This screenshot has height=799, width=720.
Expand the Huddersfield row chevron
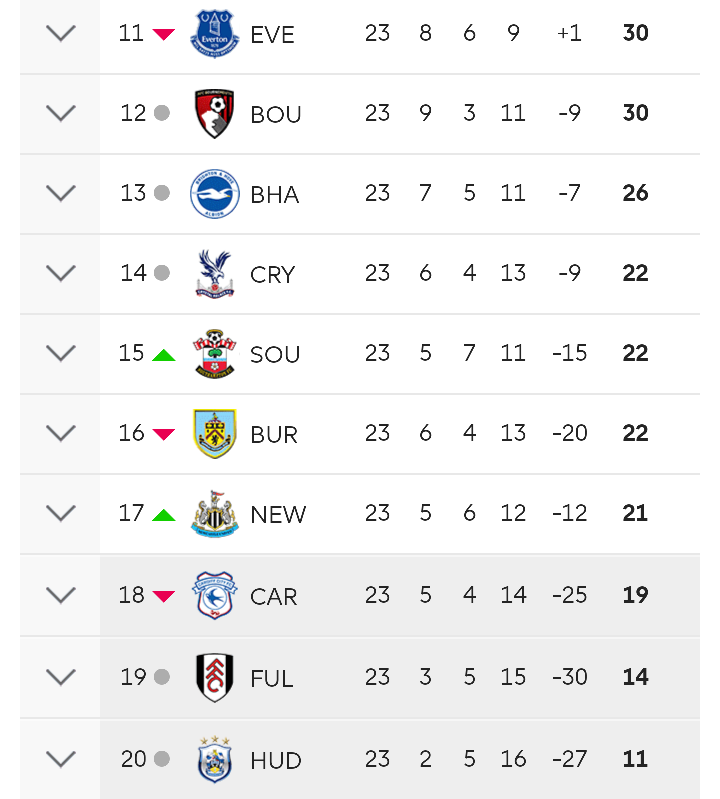click(x=61, y=759)
